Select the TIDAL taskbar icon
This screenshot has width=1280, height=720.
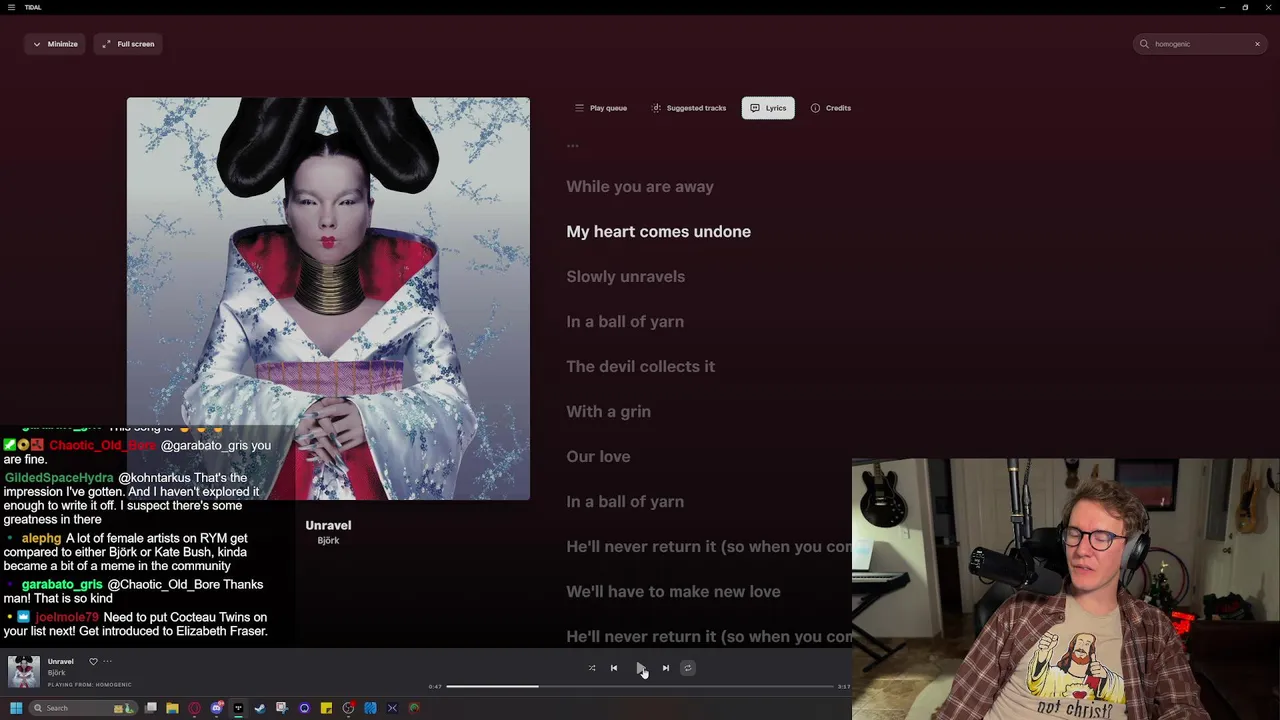(x=238, y=708)
